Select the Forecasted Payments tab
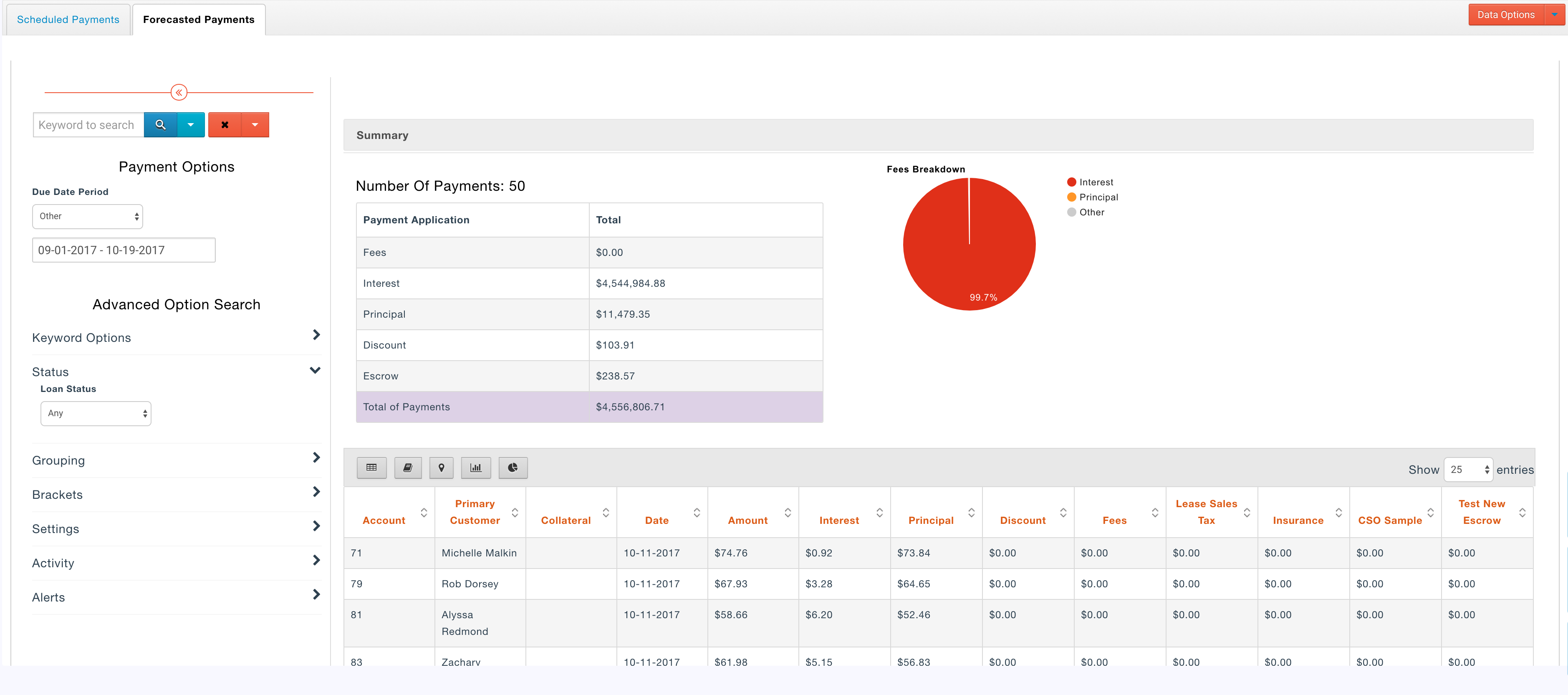This screenshot has width=1568, height=695. (198, 20)
